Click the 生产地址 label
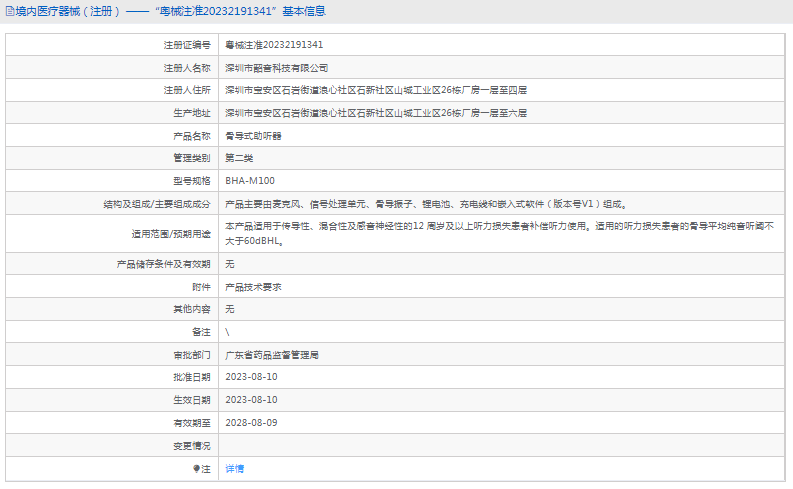Image resolution: width=793 pixels, height=489 pixels. 192,113
